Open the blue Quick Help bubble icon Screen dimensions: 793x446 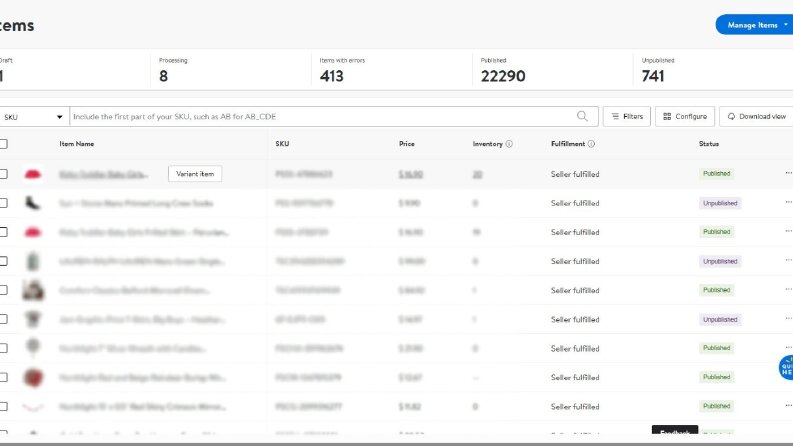click(x=786, y=368)
